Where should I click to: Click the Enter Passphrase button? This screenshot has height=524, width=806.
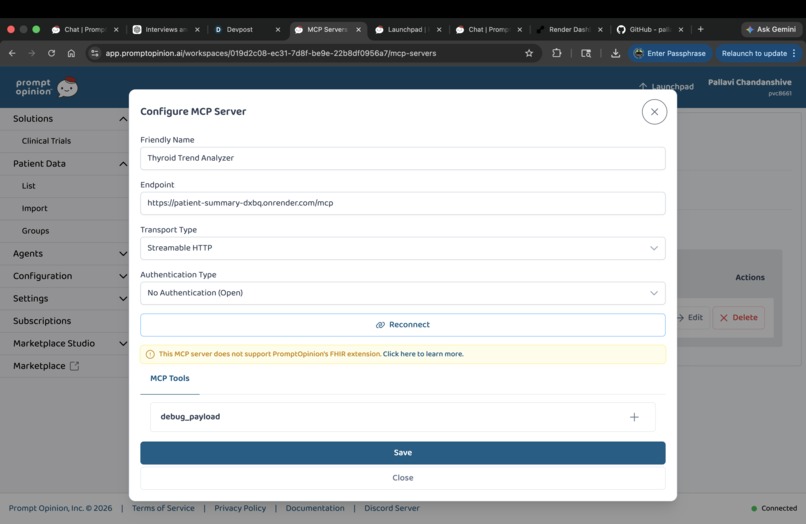click(x=670, y=53)
